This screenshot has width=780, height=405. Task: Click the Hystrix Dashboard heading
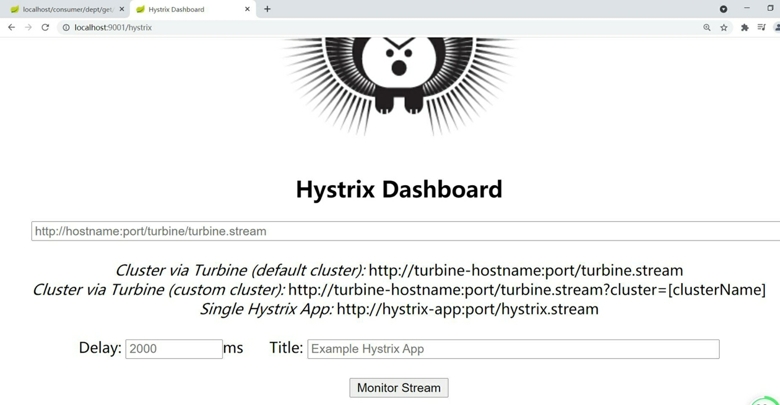[399, 190]
